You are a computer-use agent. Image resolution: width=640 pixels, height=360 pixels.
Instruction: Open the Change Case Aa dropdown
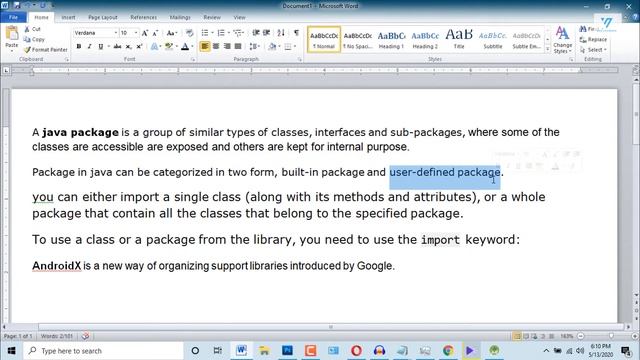tap(171, 33)
